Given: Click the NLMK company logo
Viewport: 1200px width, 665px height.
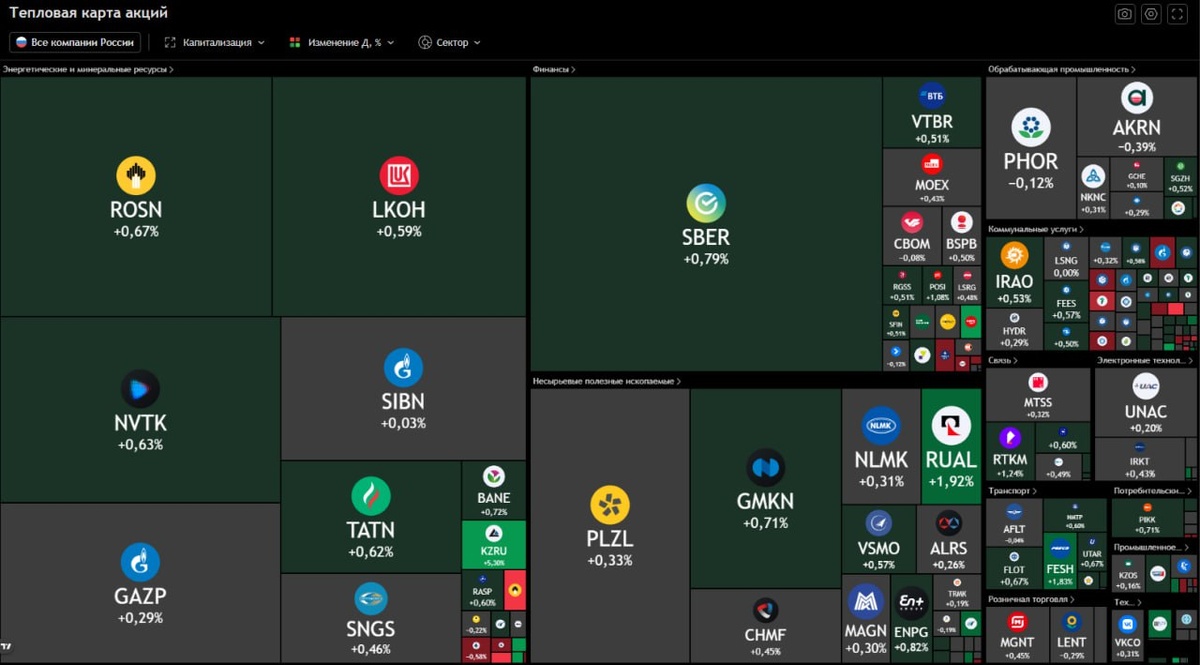Looking at the screenshot, I should tap(881, 427).
